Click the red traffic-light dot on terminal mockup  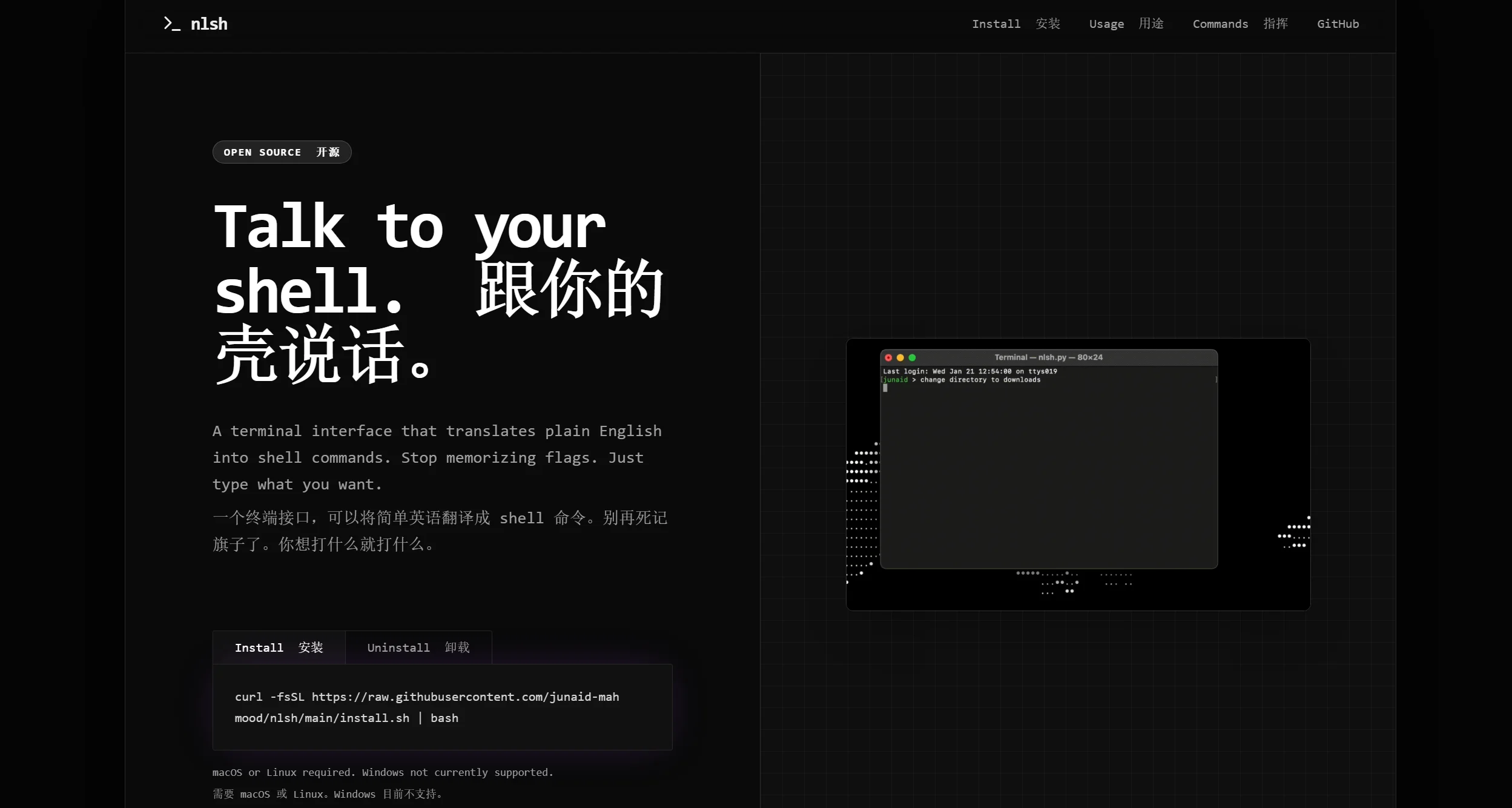(x=889, y=357)
